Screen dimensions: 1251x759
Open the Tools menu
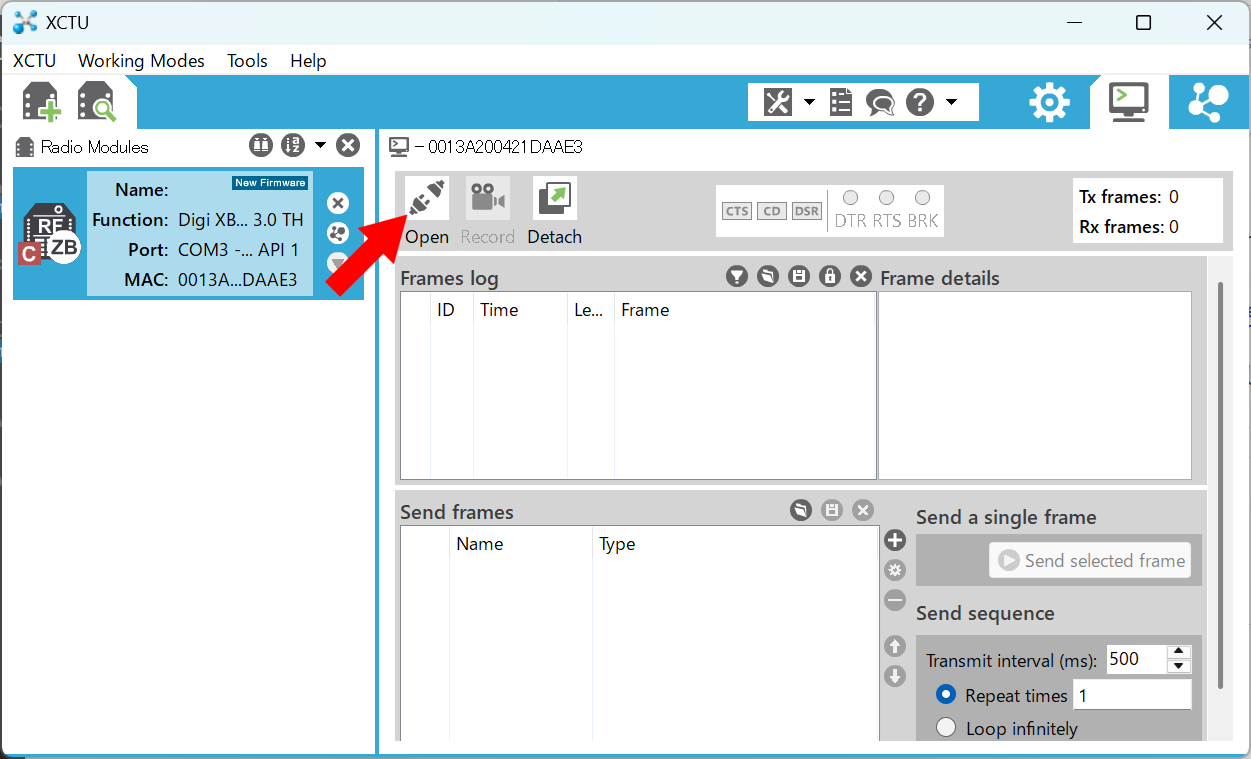(247, 60)
